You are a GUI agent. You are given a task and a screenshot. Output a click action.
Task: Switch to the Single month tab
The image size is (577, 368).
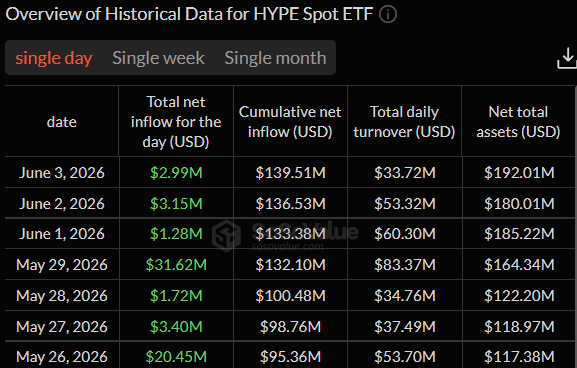[275, 58]
